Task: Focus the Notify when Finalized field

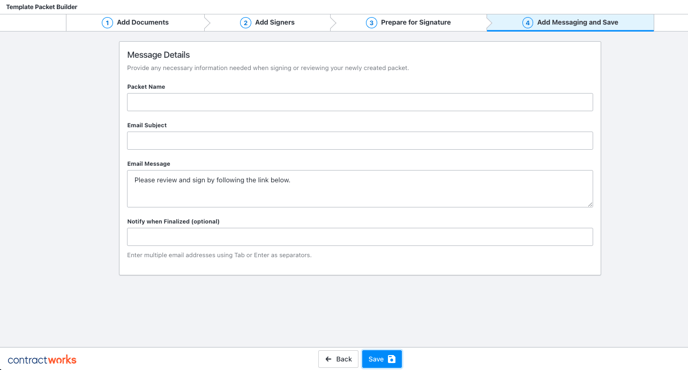Action: [360, 237]
